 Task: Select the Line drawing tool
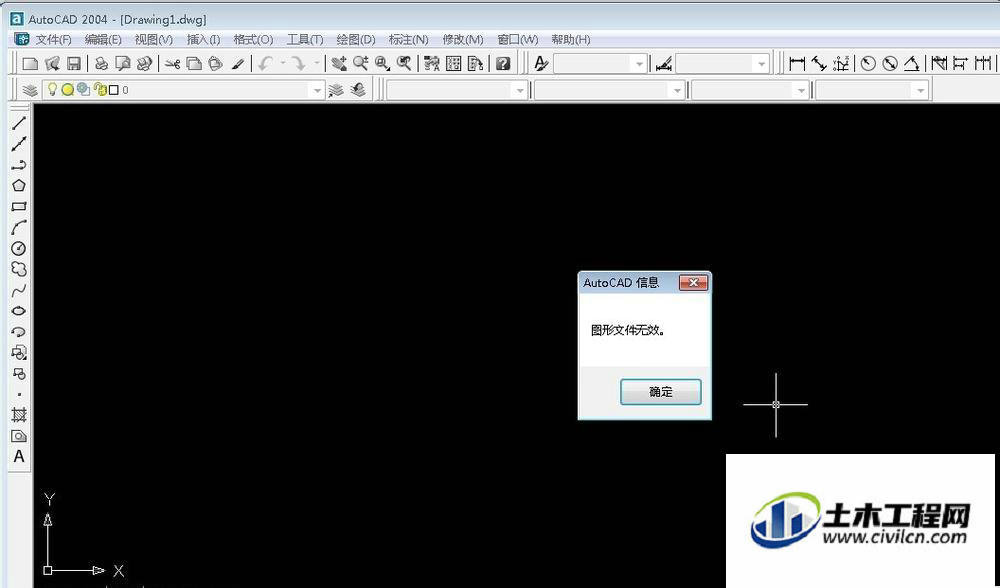(18, 123)
